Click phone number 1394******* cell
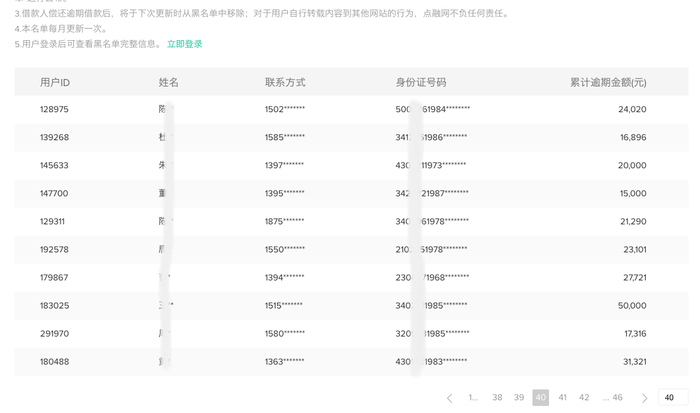The image size is (700, 413). [284, 278]
